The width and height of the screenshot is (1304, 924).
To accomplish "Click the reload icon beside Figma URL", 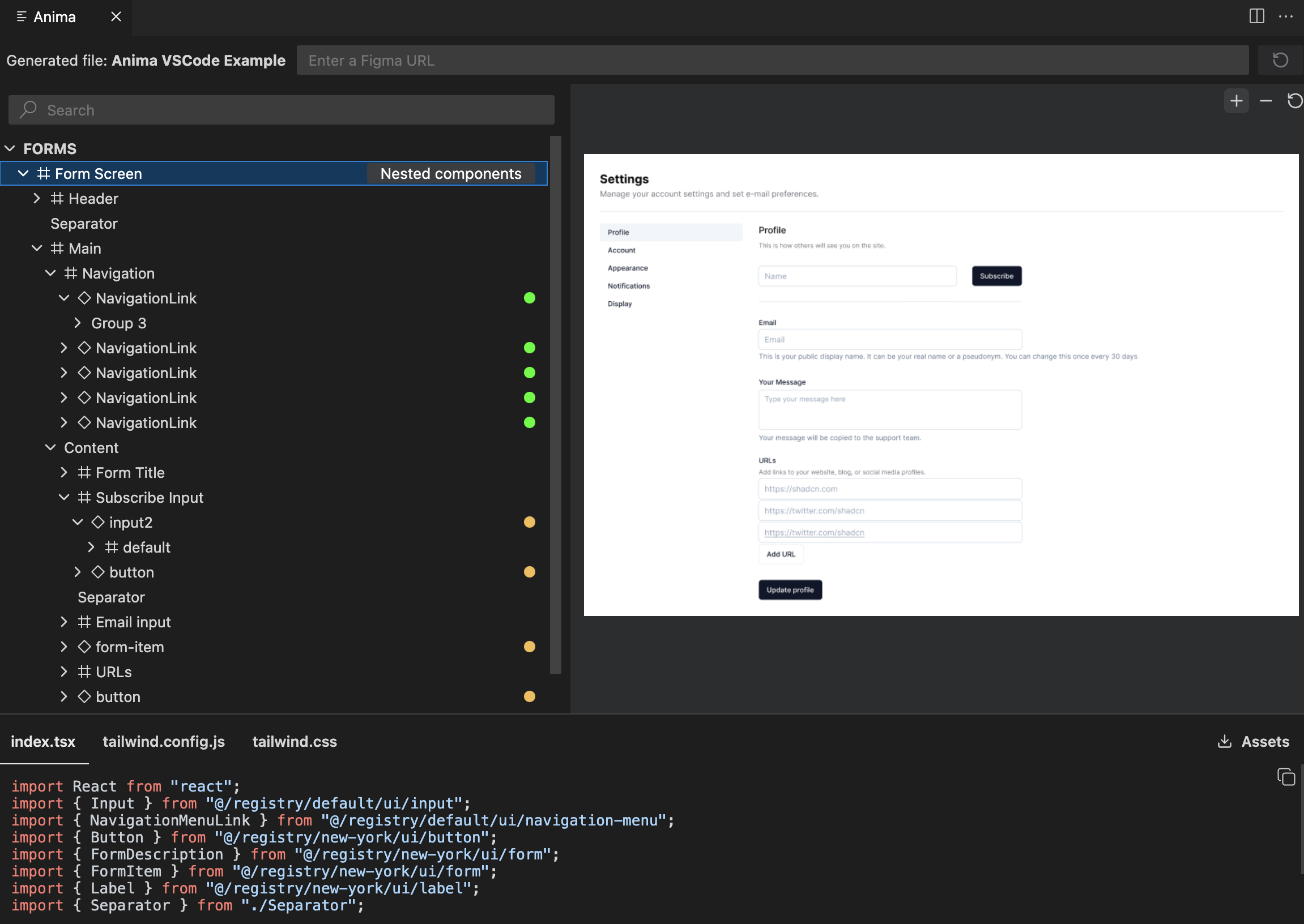I will 1280,60.
